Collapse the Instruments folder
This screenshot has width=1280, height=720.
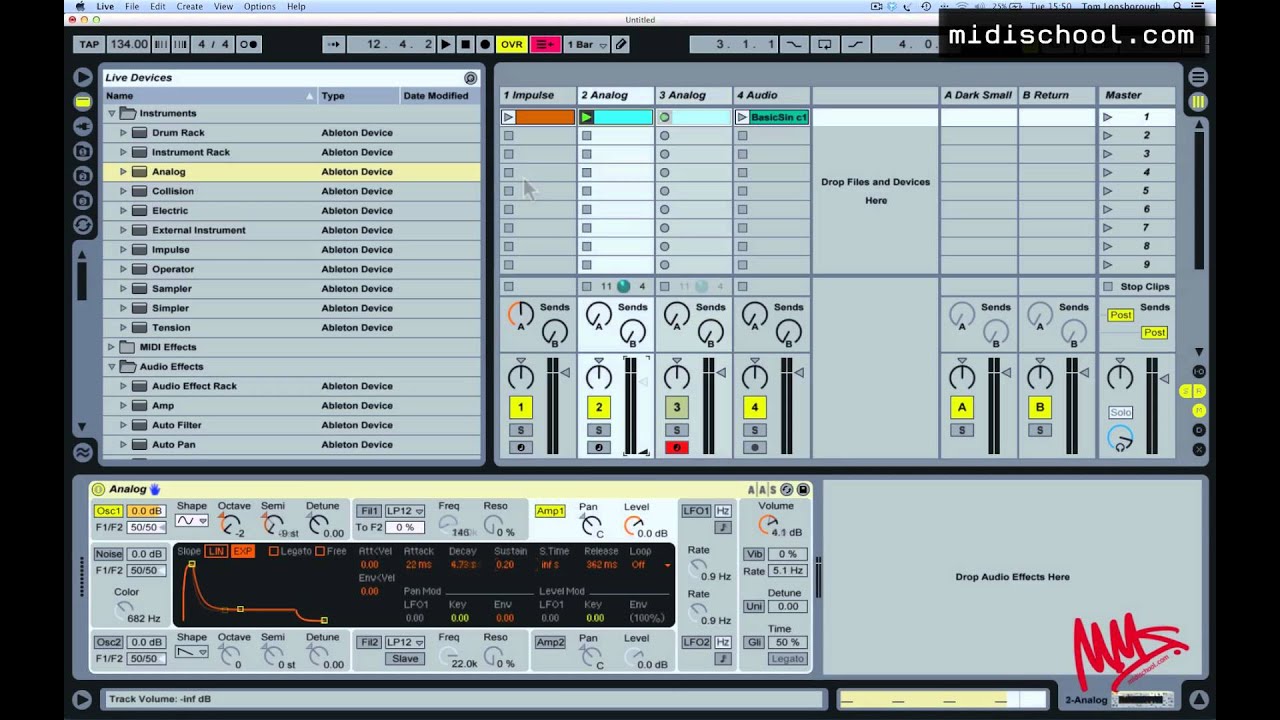(111, 113)
